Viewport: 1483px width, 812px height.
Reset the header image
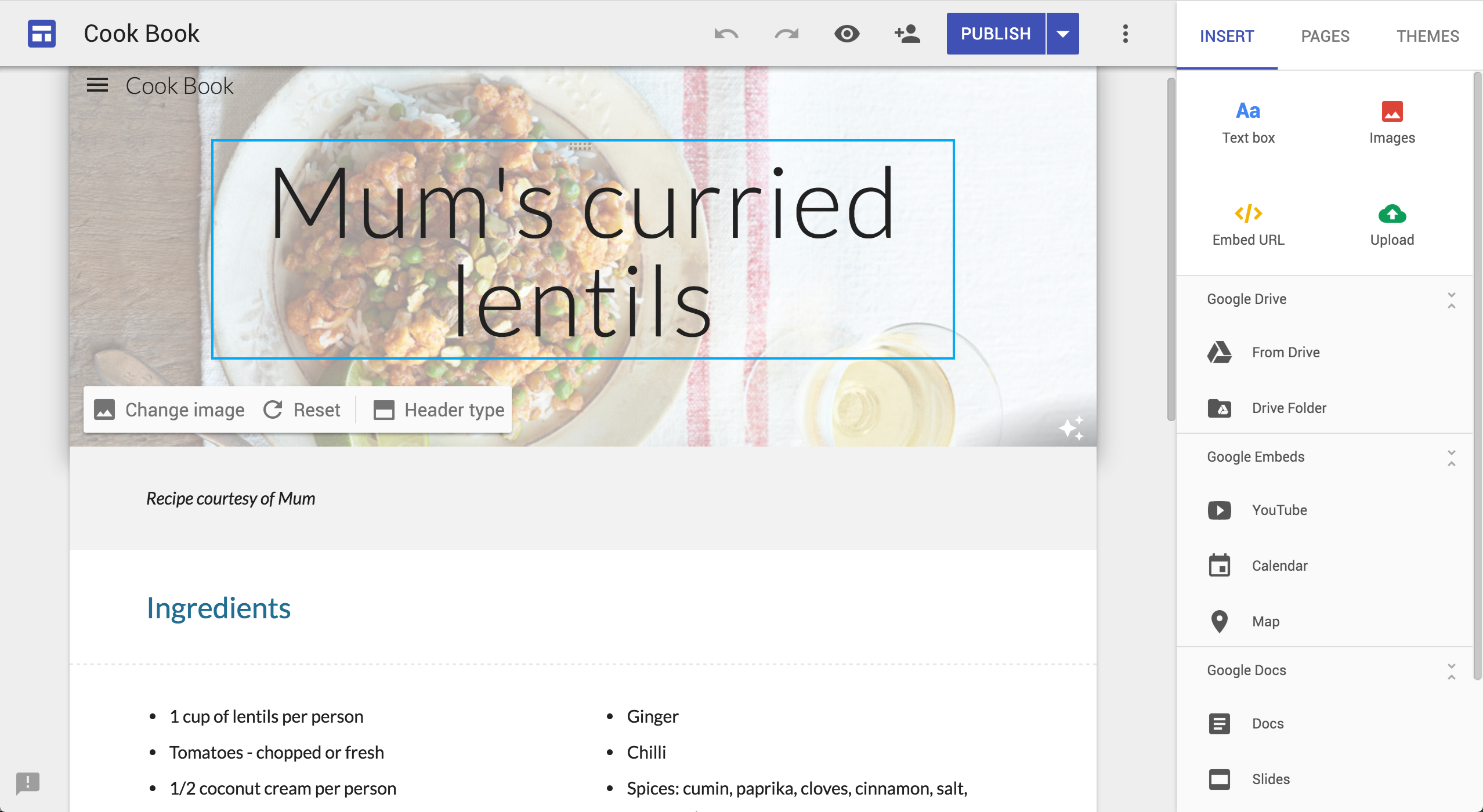(x=302, y=409)
